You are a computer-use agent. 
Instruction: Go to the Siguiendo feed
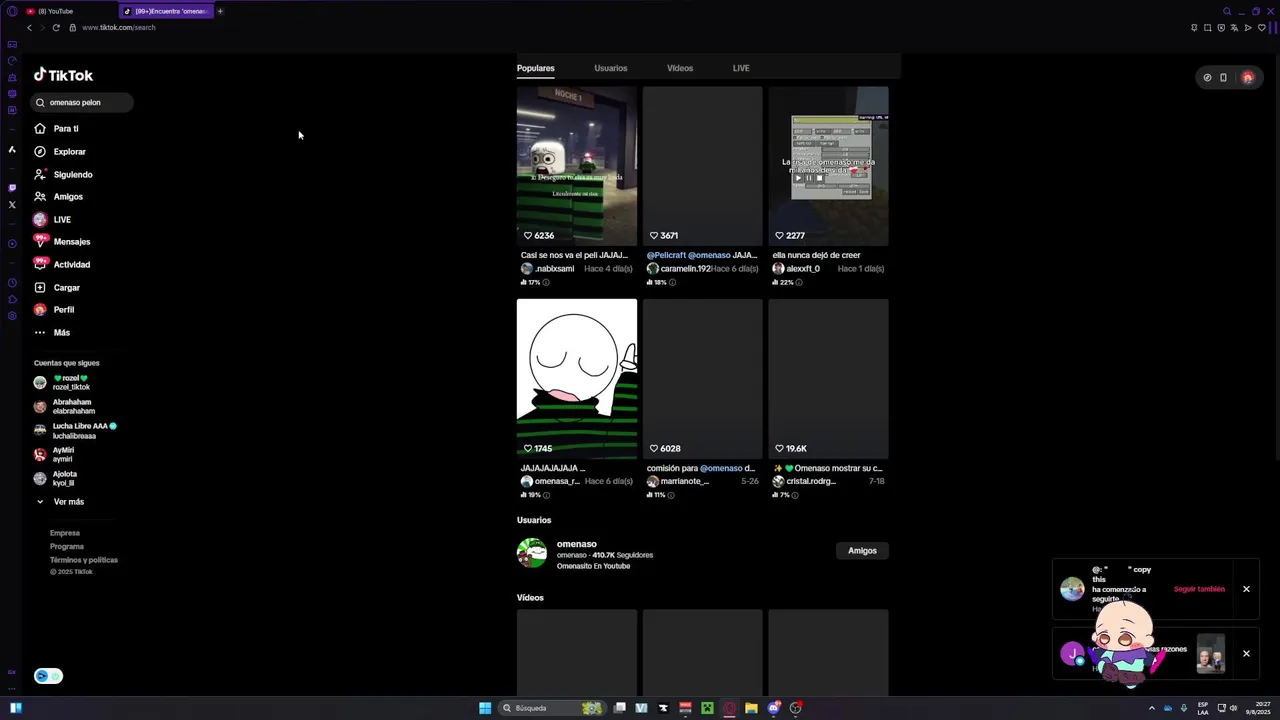pos(63,174)
